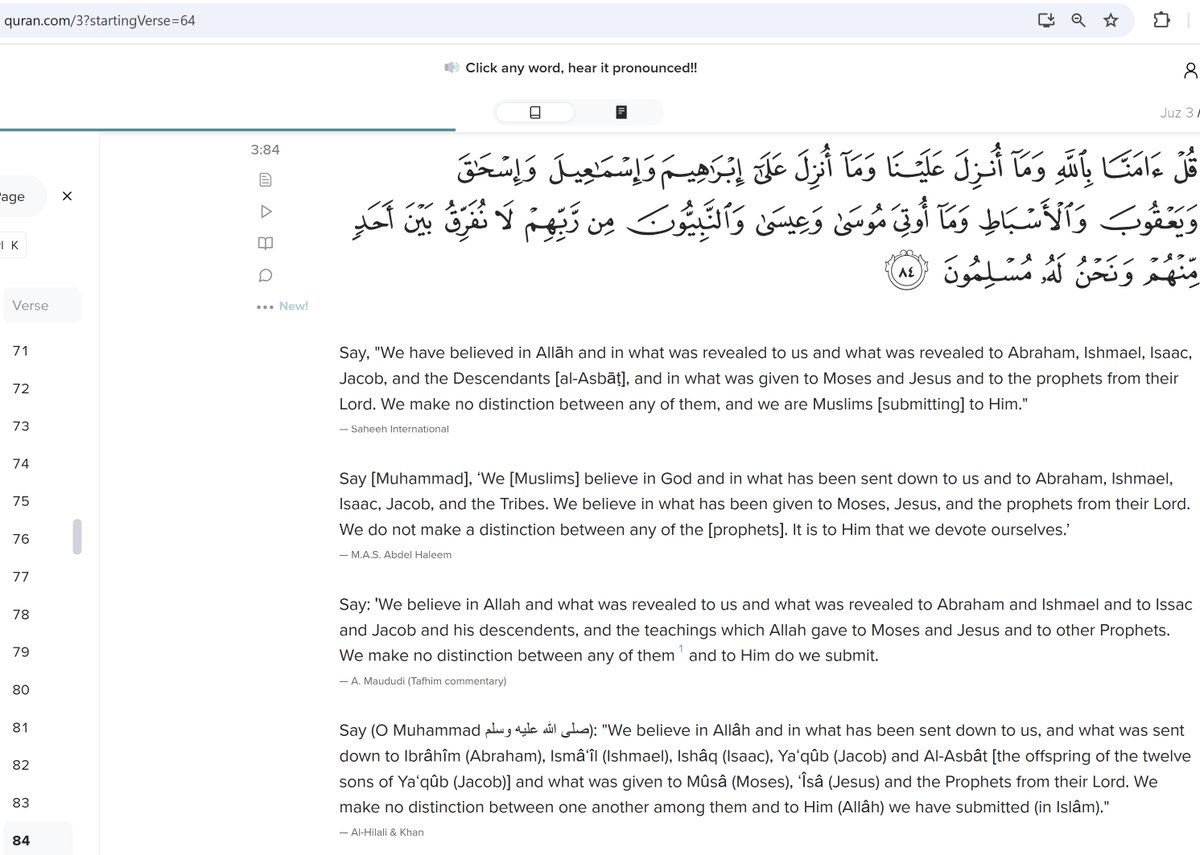
Task: Click the teal New! label beside the dots
Action: point(294,307)
